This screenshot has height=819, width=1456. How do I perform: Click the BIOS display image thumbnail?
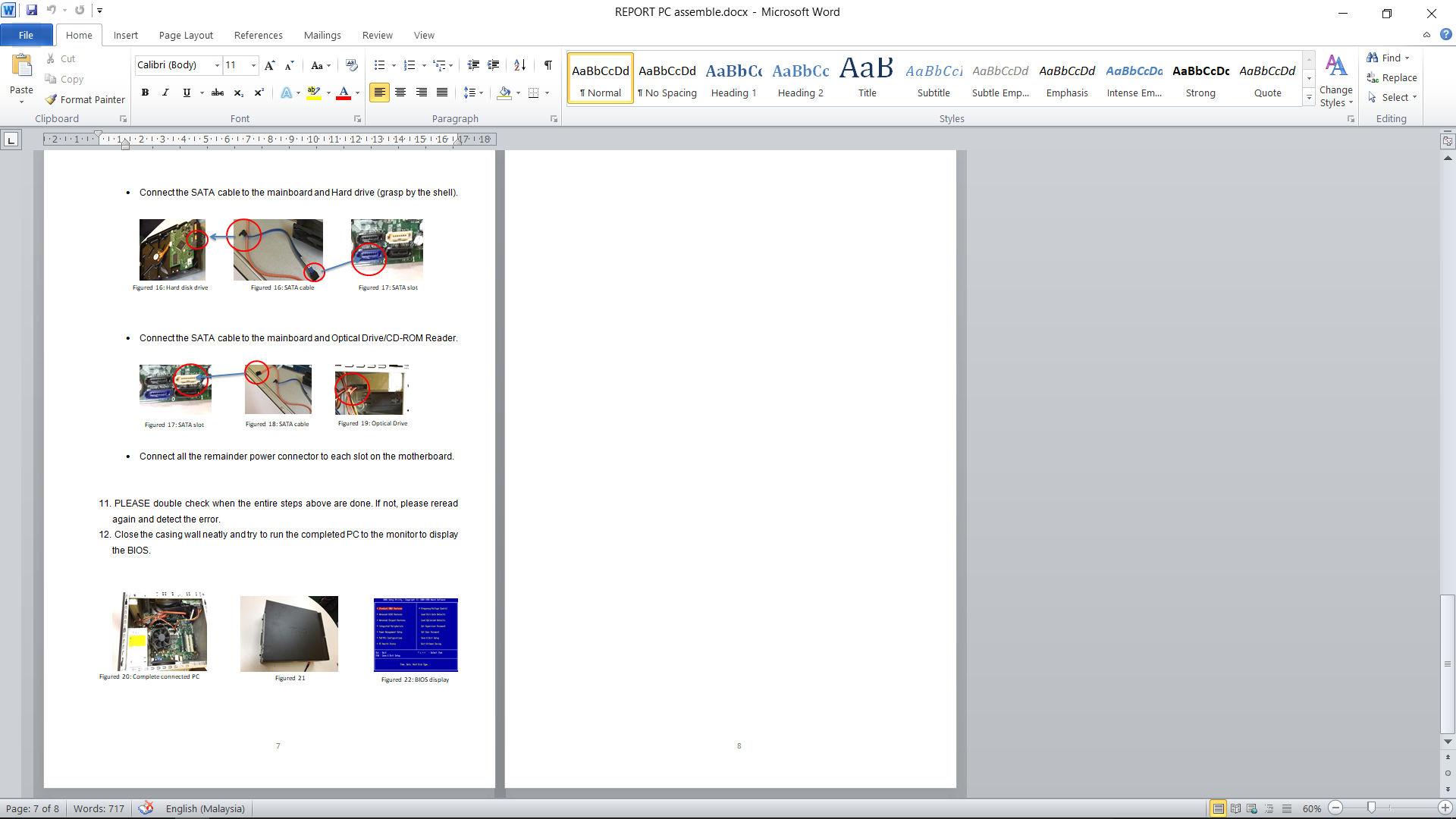[x=416, y=635]
